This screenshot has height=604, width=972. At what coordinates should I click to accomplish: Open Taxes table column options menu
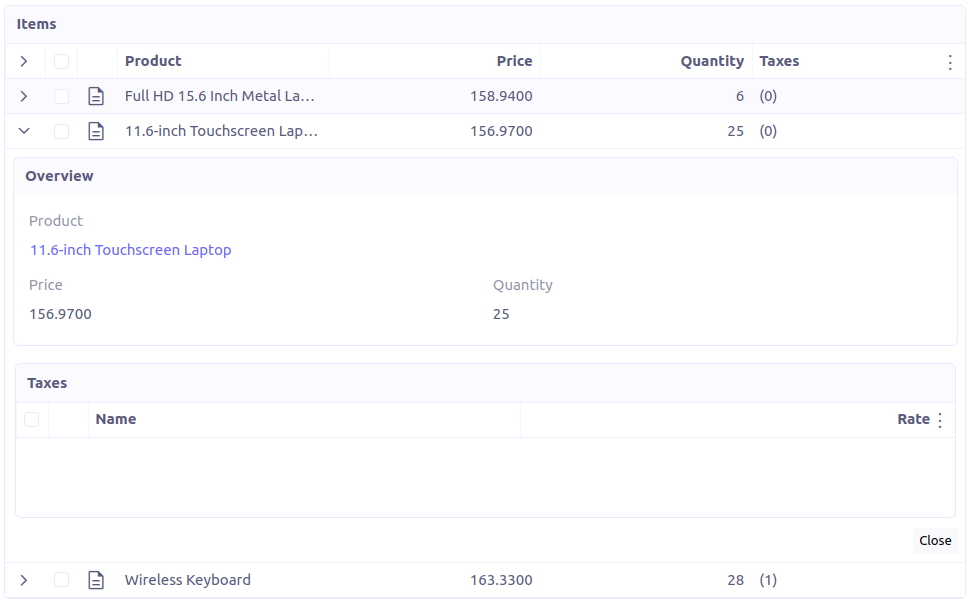point(939,420)
